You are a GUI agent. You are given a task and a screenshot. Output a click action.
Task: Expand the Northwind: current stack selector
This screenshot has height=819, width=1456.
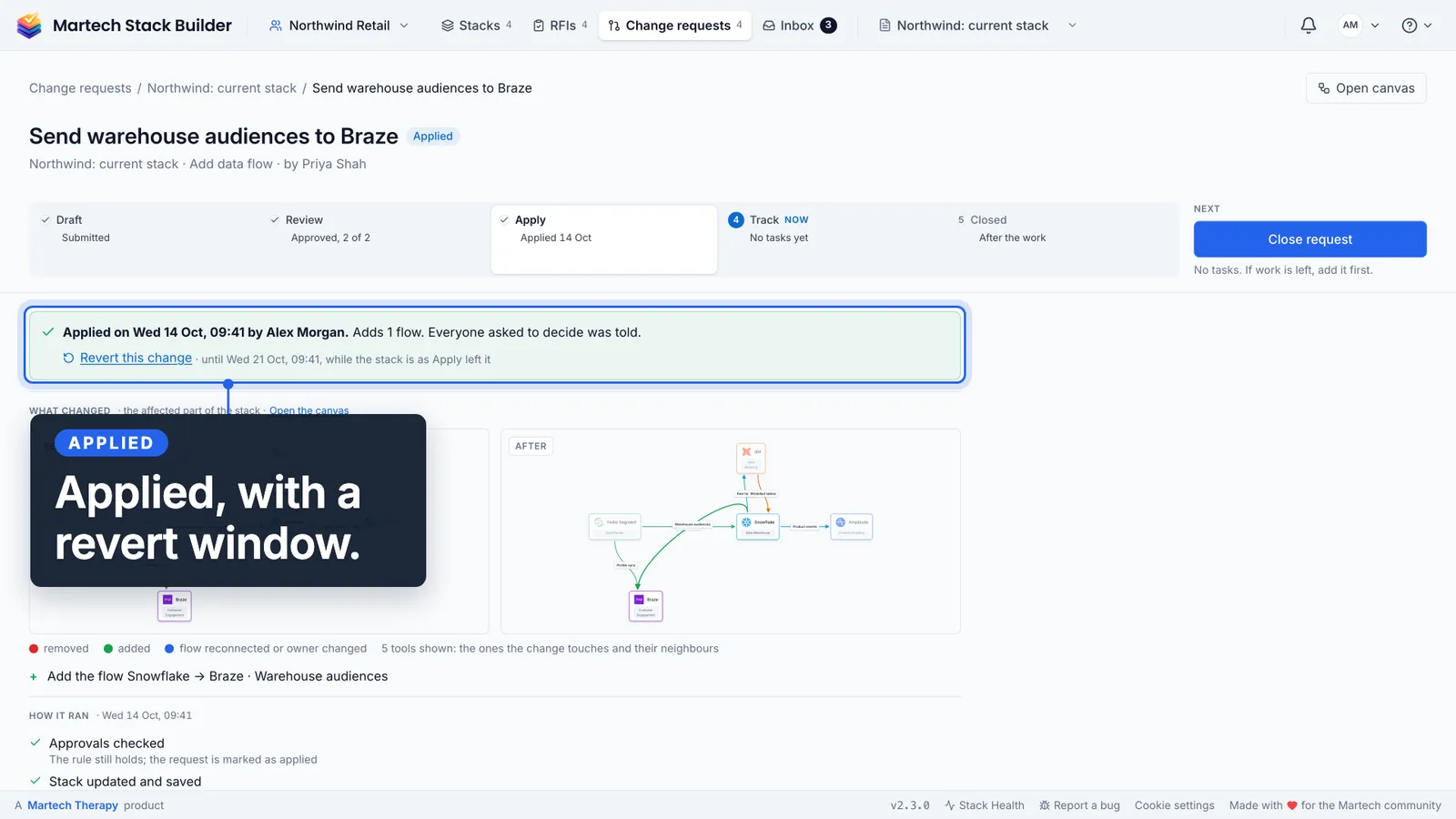click(x=977, y=25)
